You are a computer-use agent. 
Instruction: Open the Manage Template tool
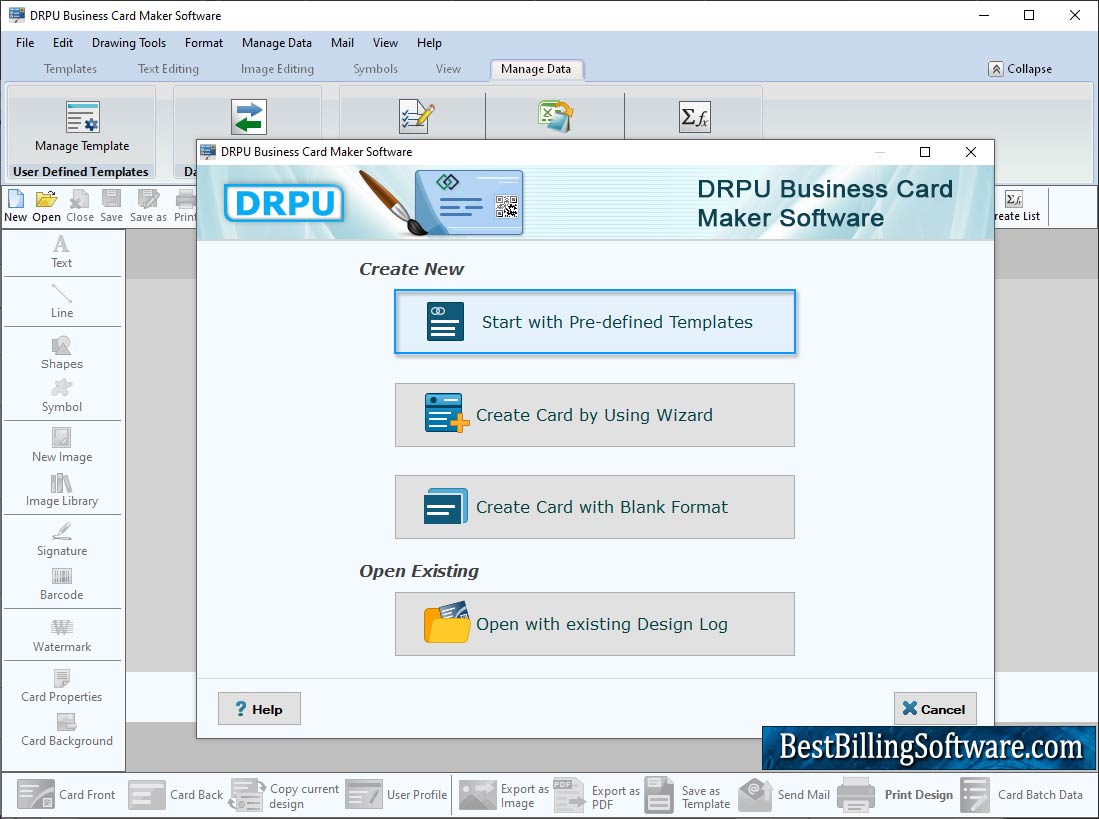pos(82,126)
